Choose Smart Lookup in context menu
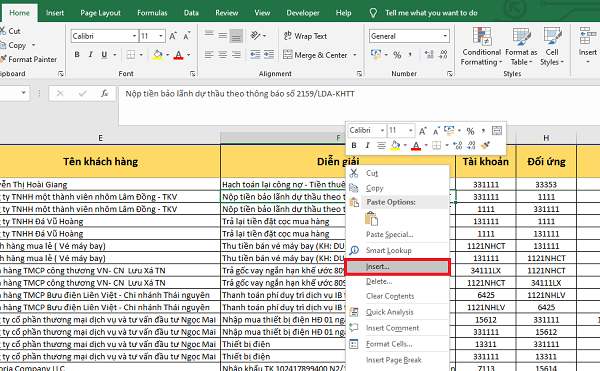 [397, 251]
